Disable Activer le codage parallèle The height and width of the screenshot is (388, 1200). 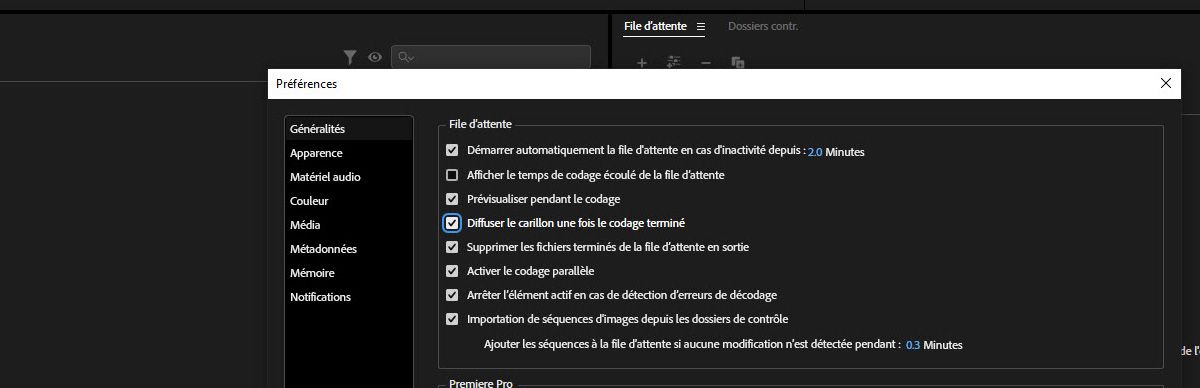click(452, 271)
